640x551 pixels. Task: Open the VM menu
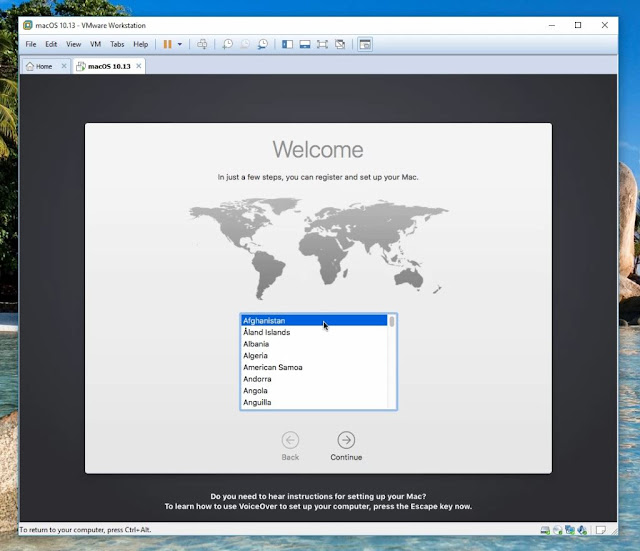click(96, 44)
